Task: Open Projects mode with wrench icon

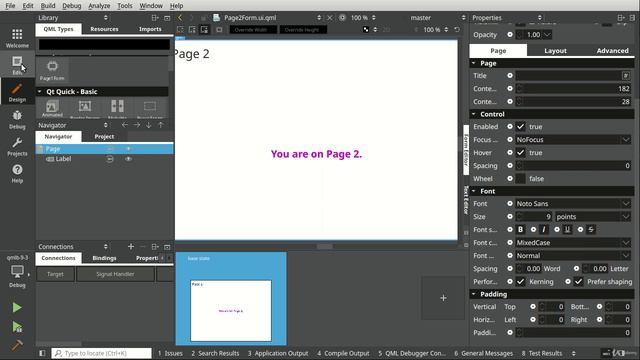Action: click(17, 147)
